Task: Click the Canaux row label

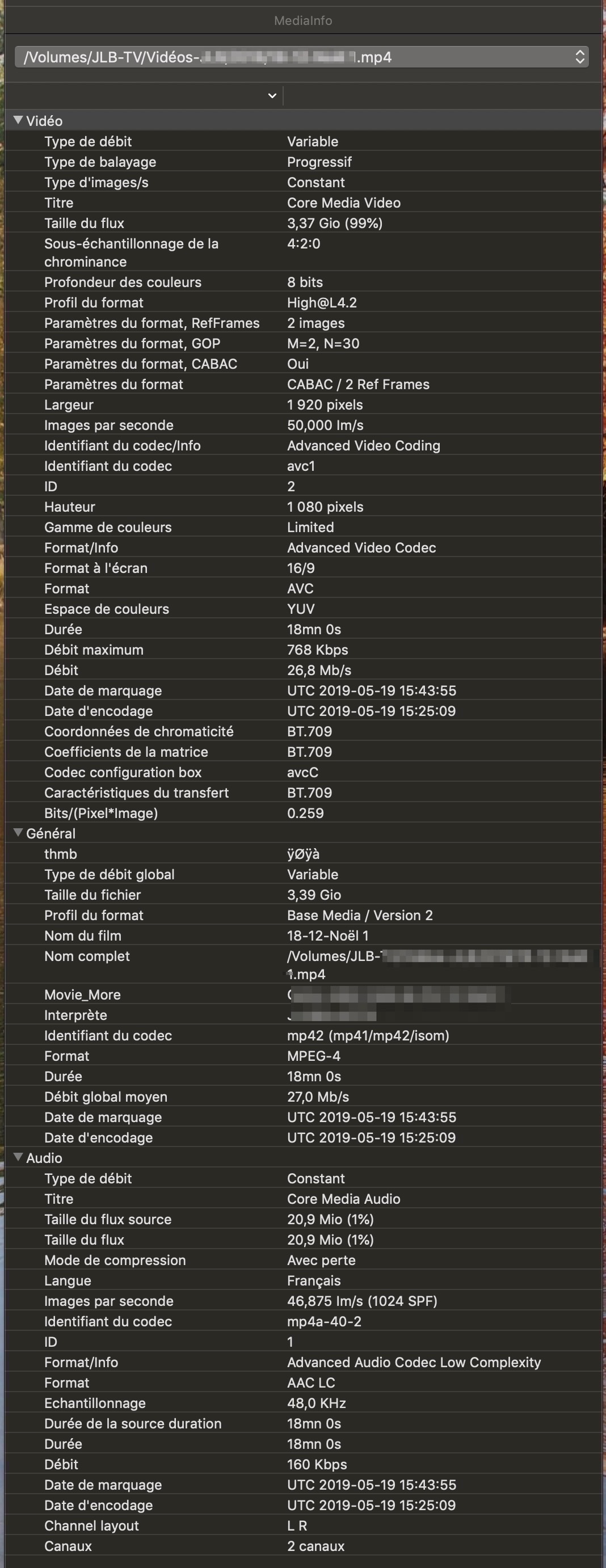Action: coord(68,1545)
